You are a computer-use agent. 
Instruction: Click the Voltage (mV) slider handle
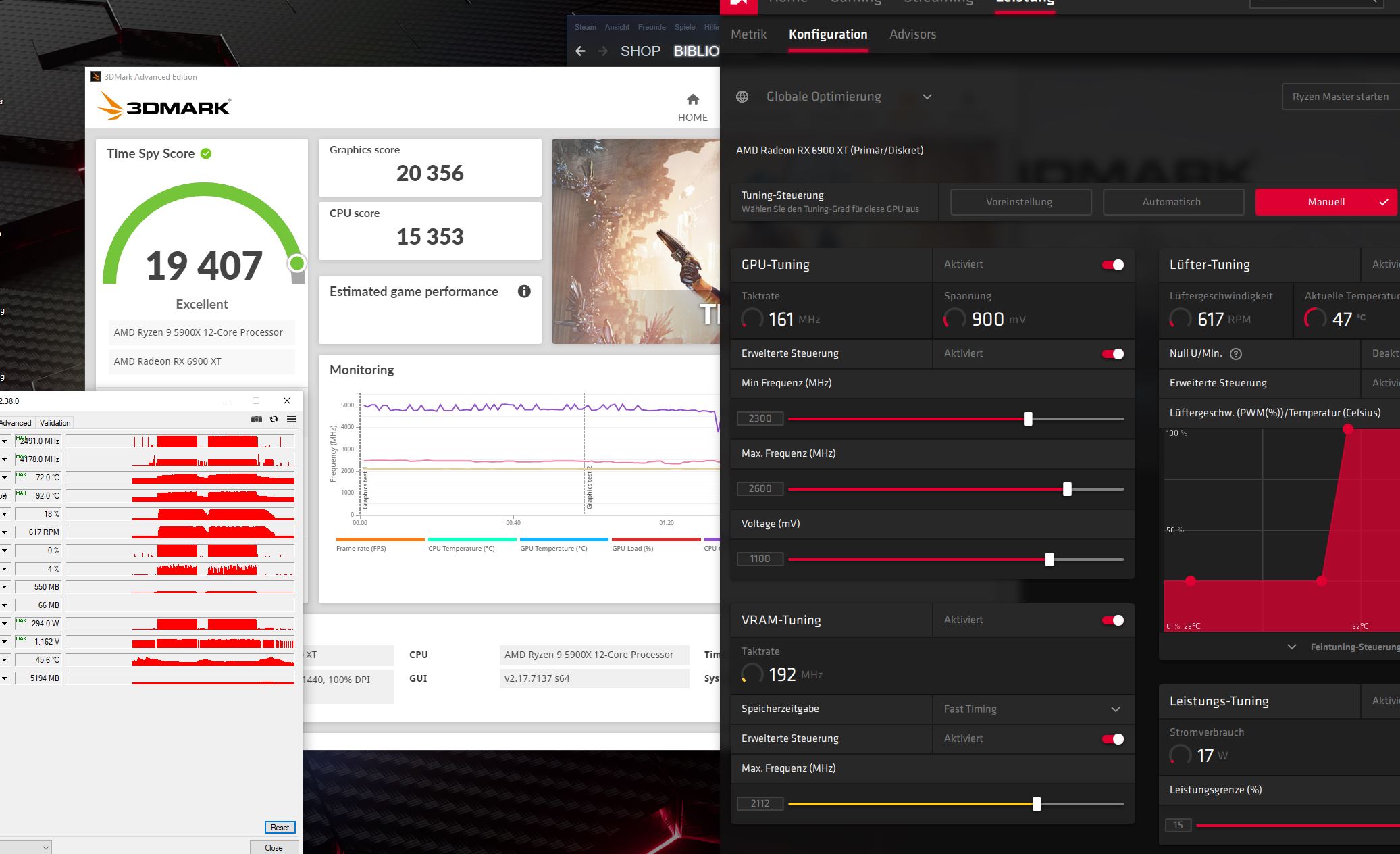(x=1049, y=559)
